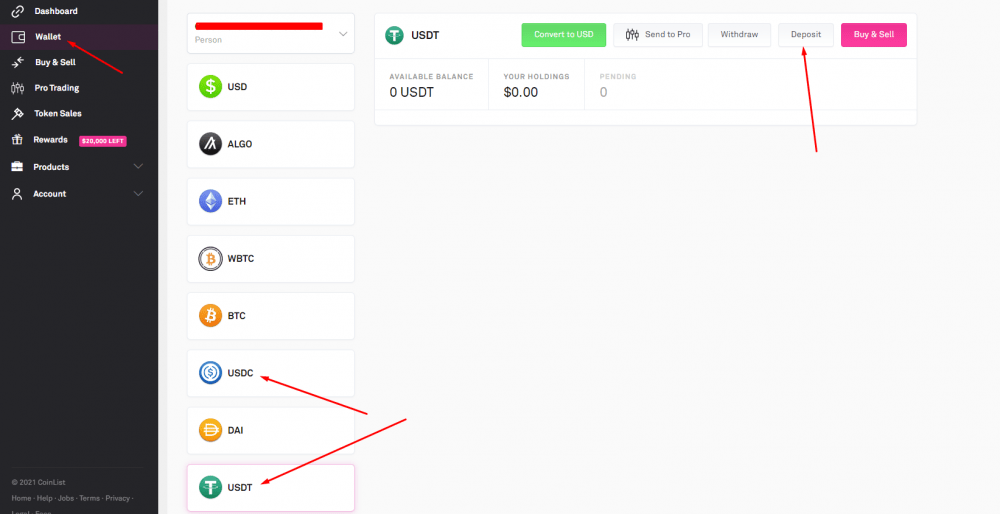Expand the Products menu chevron
The width and height of the screenshot is (1000, 514).
[x=138, y=166]
